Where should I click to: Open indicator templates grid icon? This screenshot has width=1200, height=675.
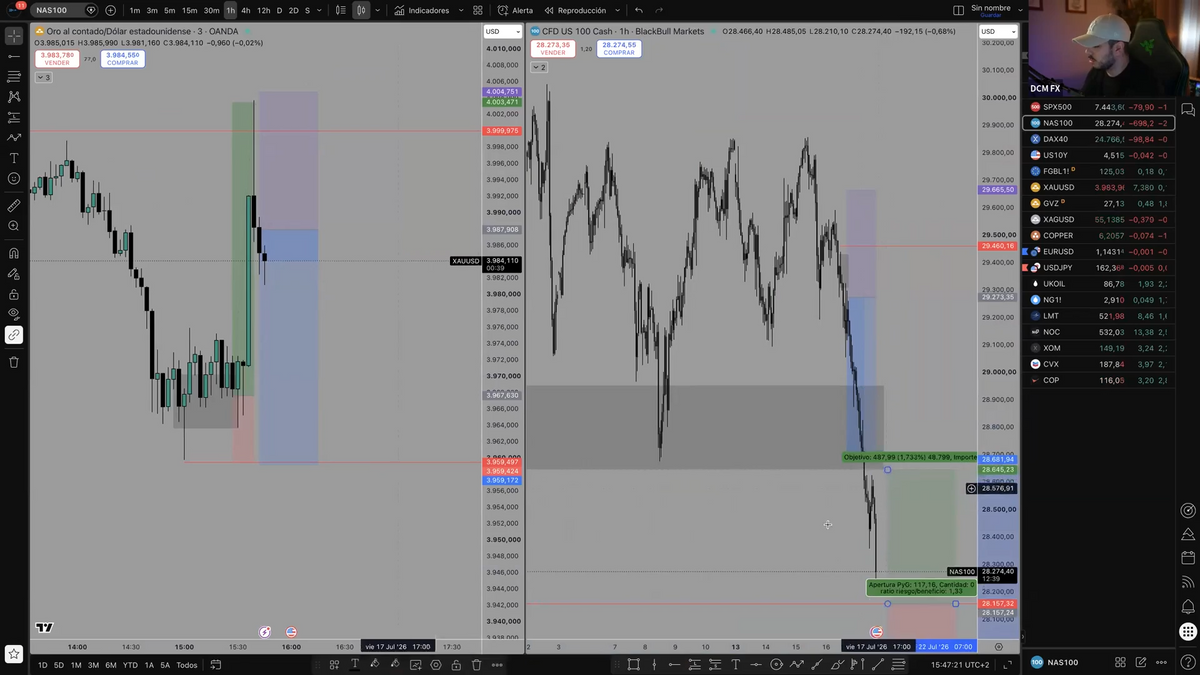click(x=478, y=10)
